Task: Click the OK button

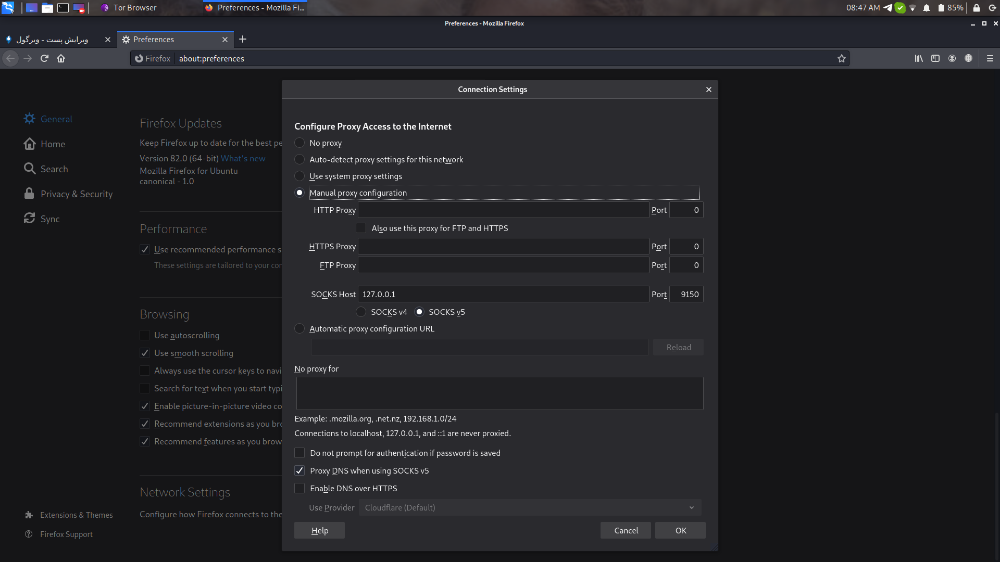Action: pyautogui.click(x=680, y=530)
